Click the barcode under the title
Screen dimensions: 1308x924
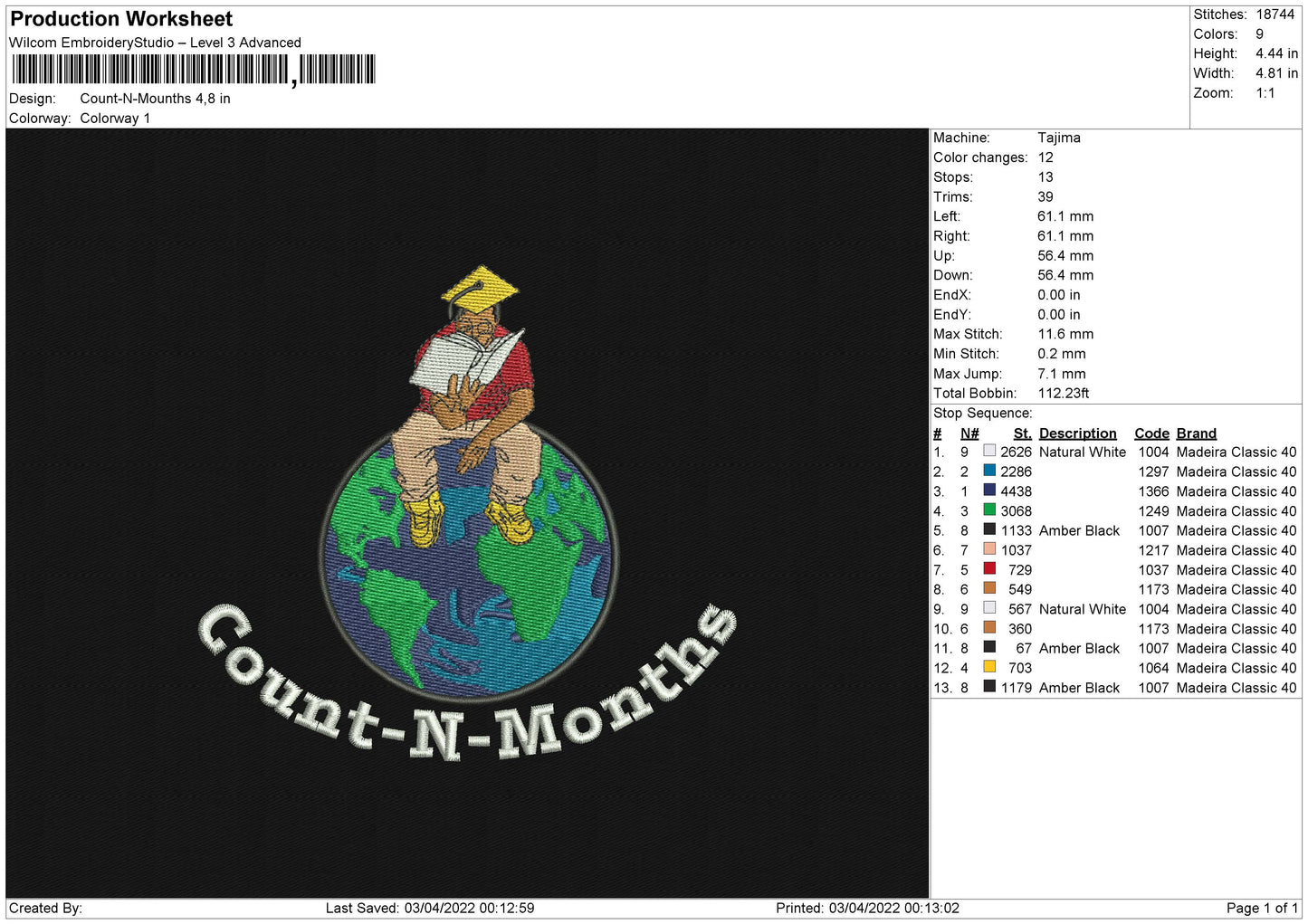point(193,70)
